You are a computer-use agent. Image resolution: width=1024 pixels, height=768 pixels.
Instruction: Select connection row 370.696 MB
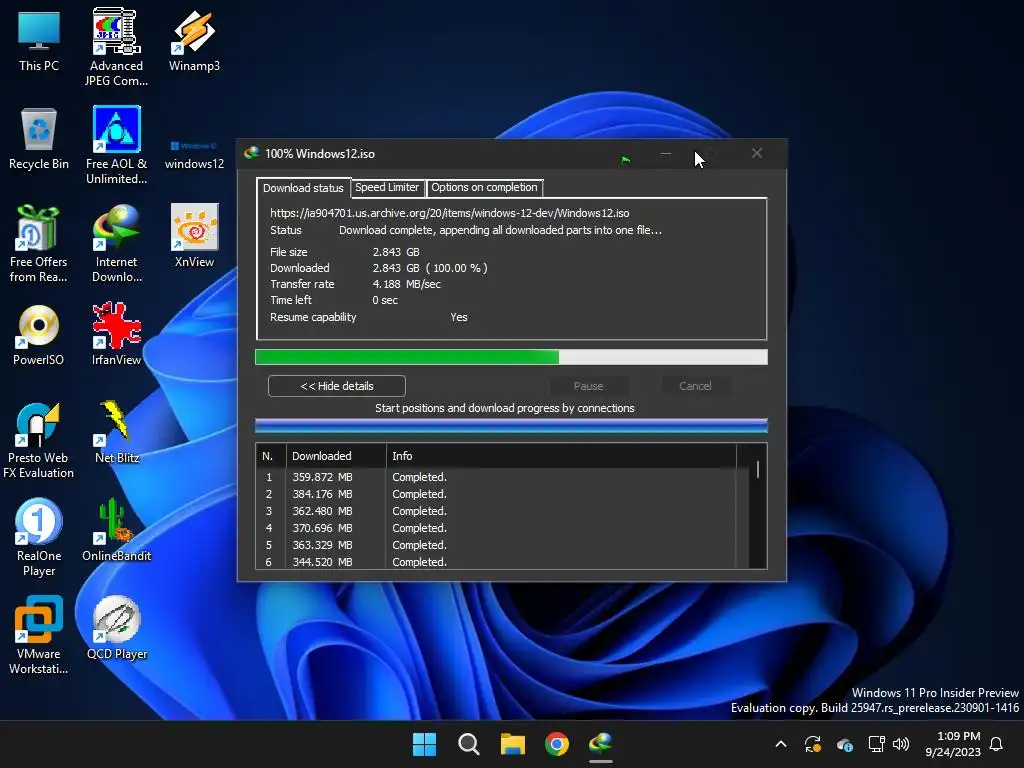496,528
